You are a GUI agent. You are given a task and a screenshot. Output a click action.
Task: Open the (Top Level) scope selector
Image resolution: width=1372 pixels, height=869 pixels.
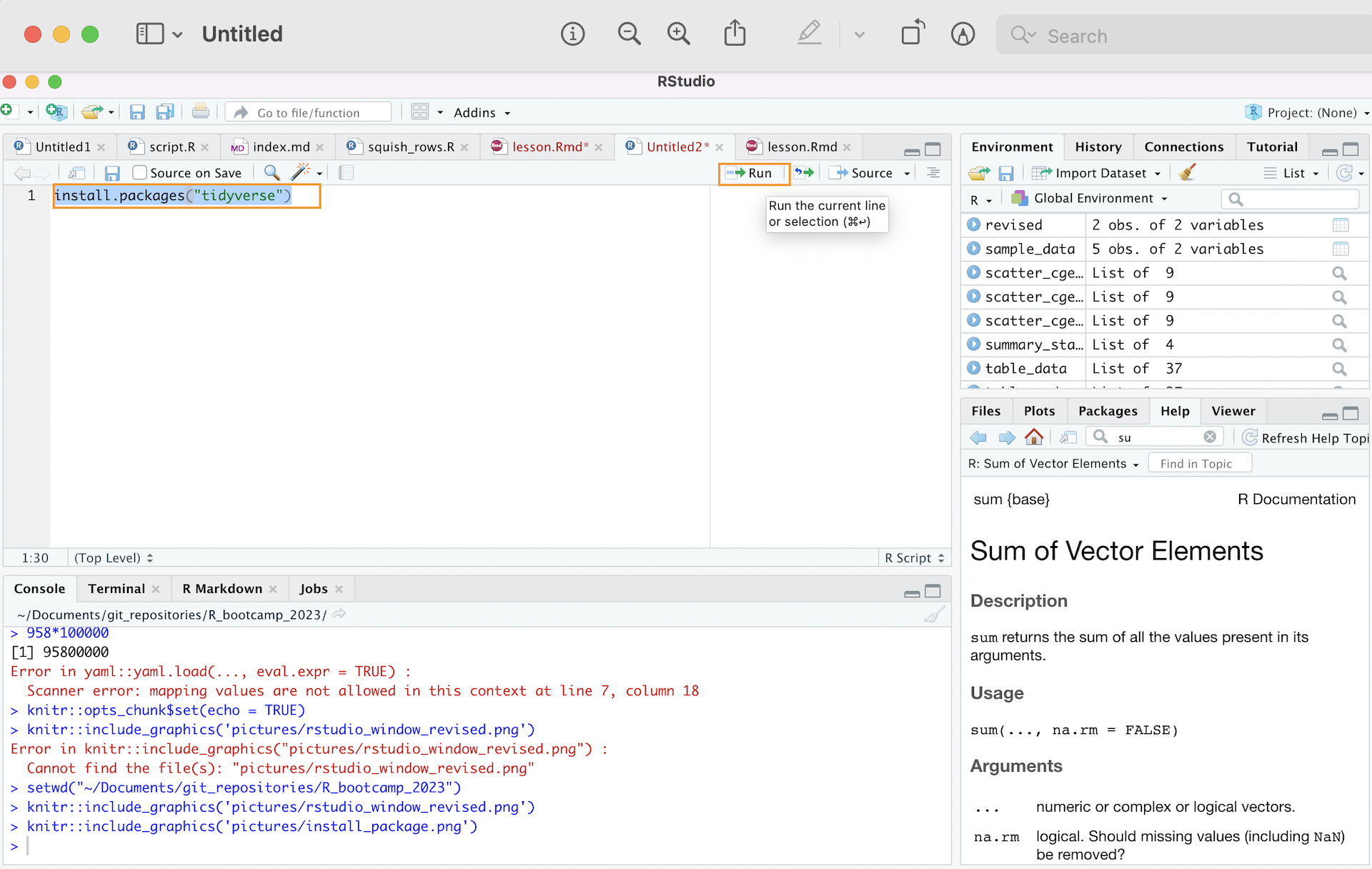click(113, 557)
